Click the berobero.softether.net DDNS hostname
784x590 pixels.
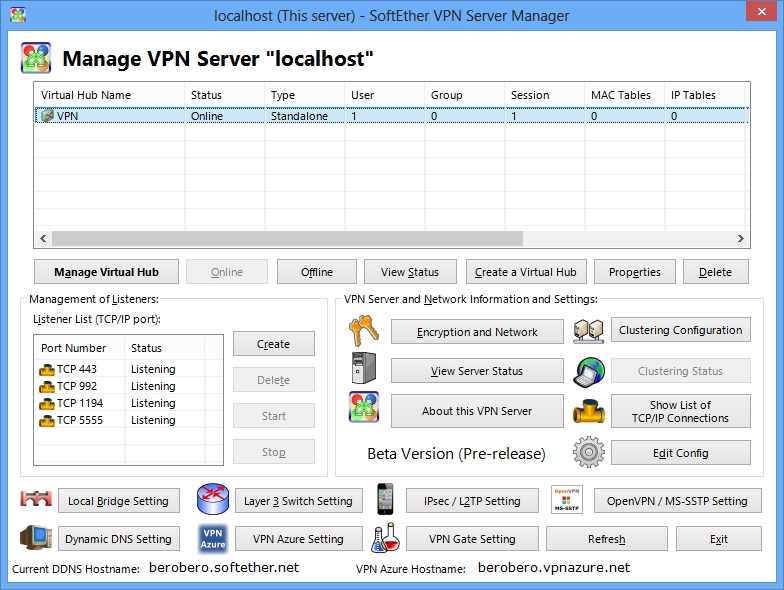(224, 568)
